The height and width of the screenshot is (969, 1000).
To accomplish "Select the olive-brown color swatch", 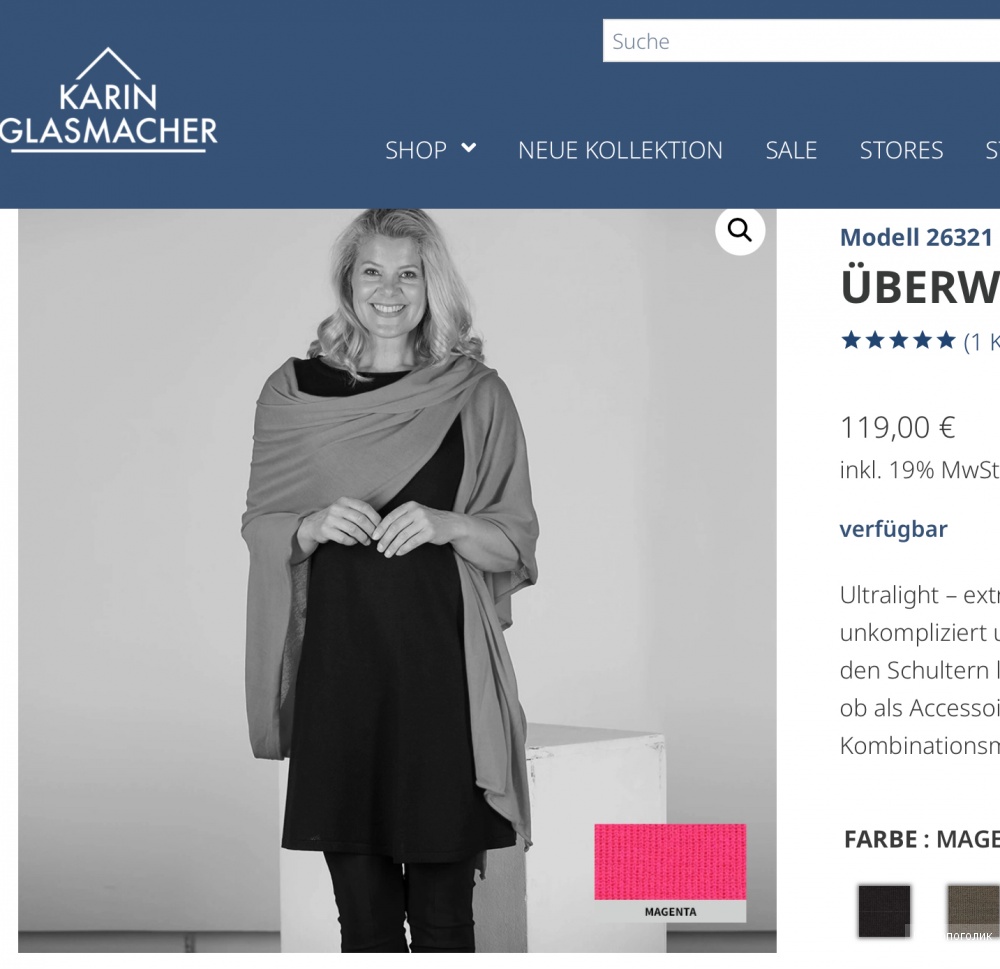I will 973,910.
